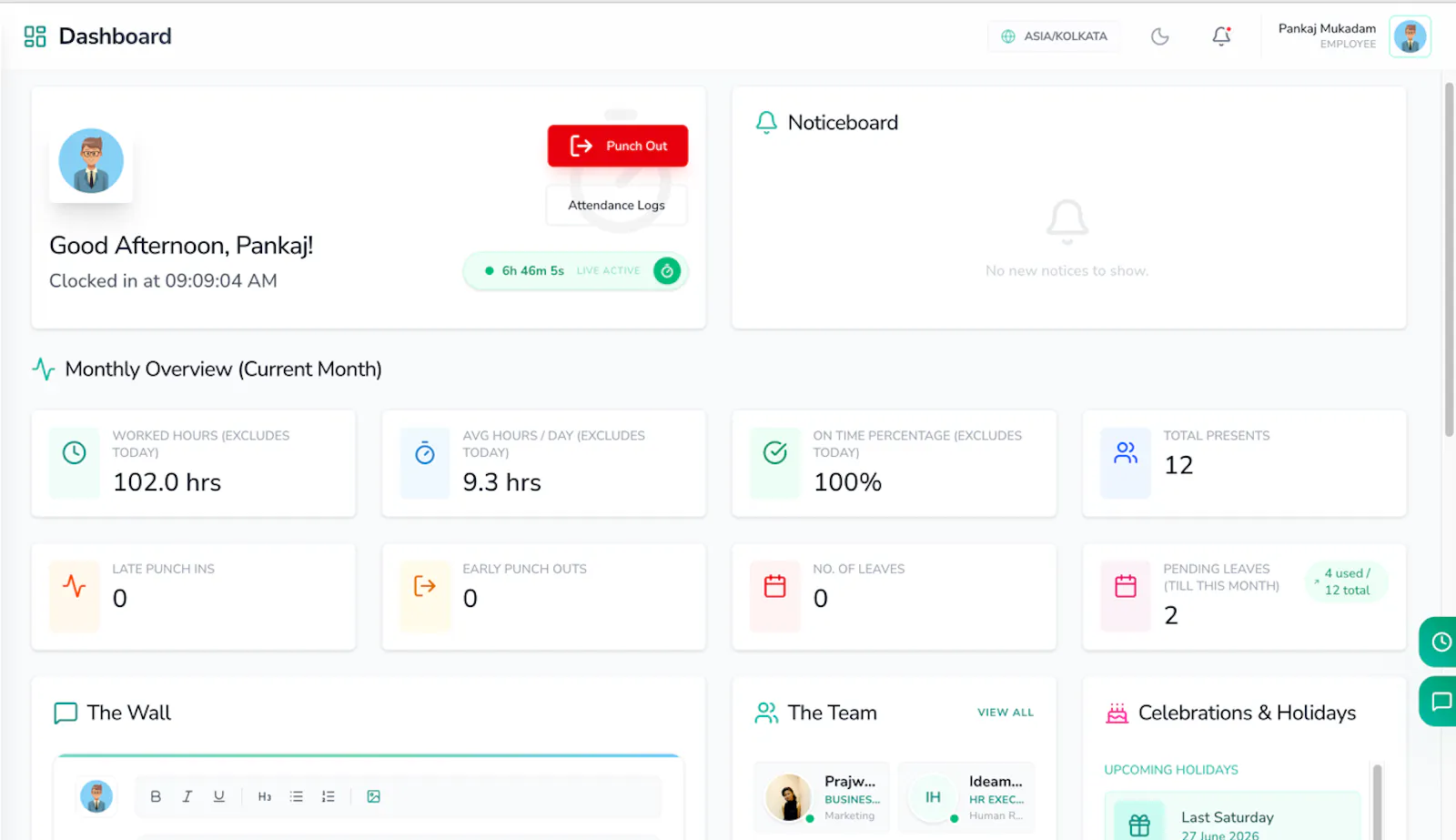This screenshot has height=840, width=1456.
Task: Click the Celebrations & Holidays cake icon
Action: [x=1117, y=713]
